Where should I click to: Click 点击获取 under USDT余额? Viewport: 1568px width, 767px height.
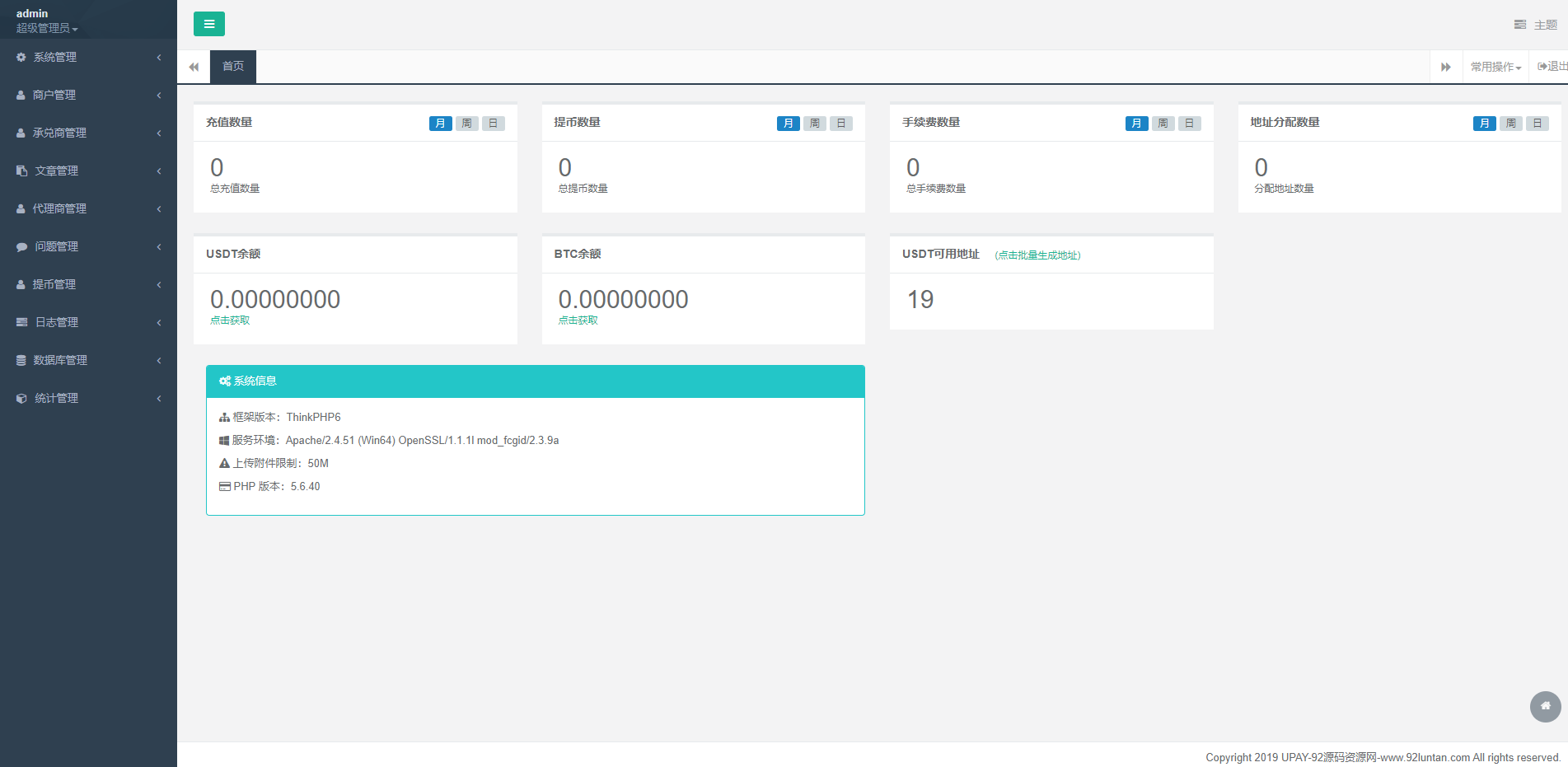[230, 320]
